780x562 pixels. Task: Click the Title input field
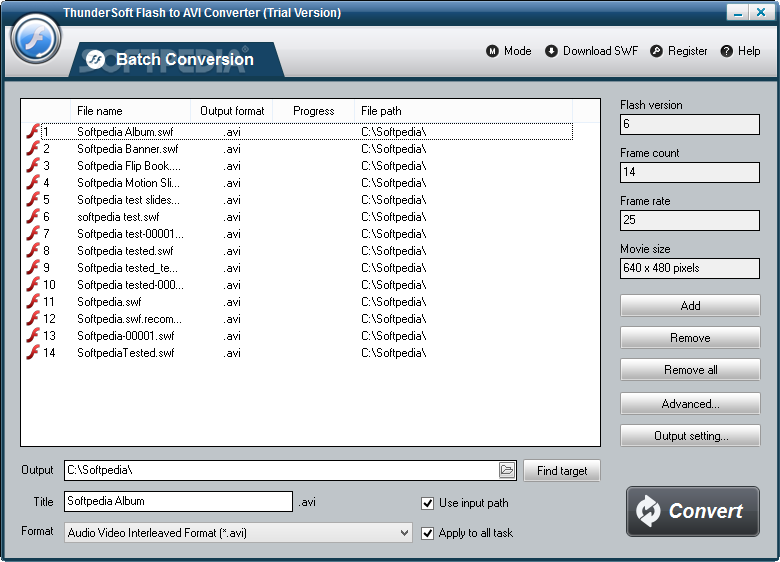(x=178, y=501)
